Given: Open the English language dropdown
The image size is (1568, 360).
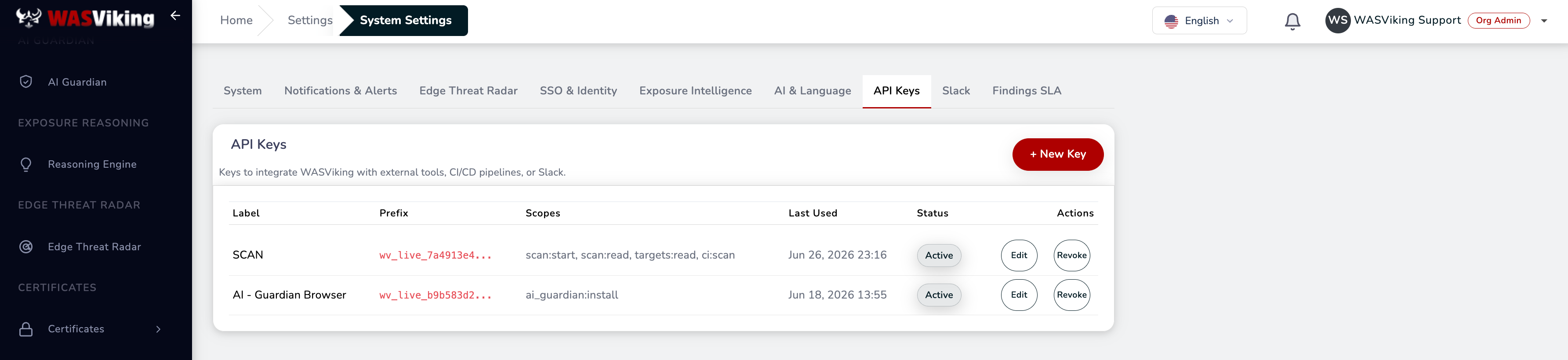Looking at the screenshot, I should [x=1199, y=21].
